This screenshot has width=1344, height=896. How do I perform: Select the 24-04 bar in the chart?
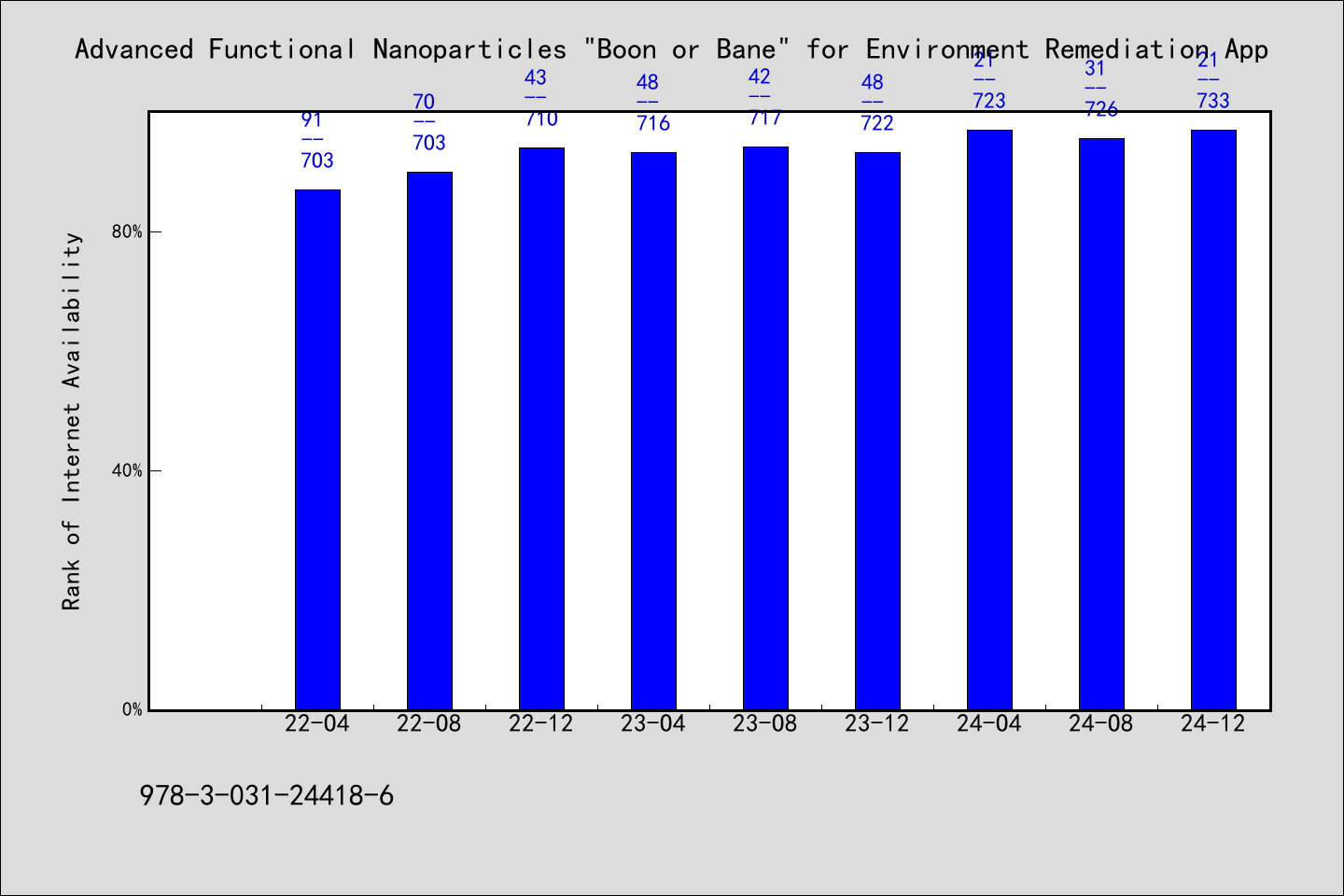tap(989, 420)
